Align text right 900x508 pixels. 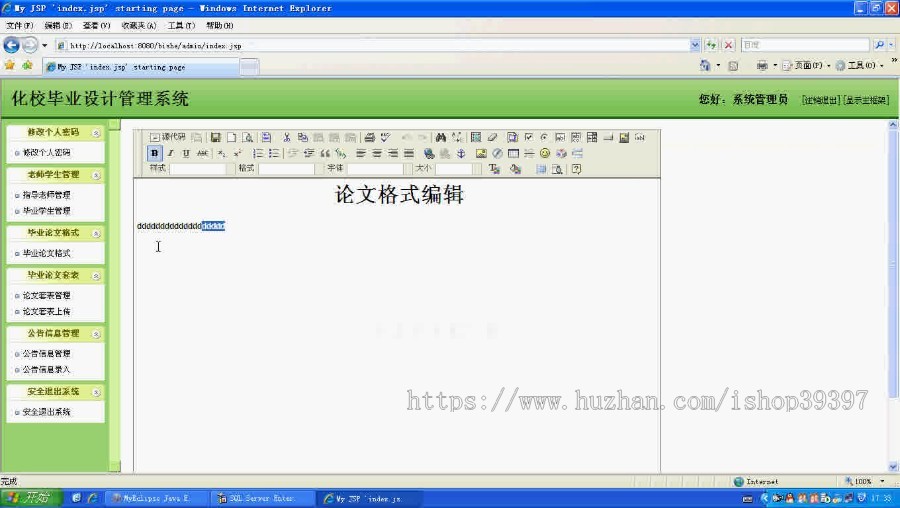pos(393,153)
